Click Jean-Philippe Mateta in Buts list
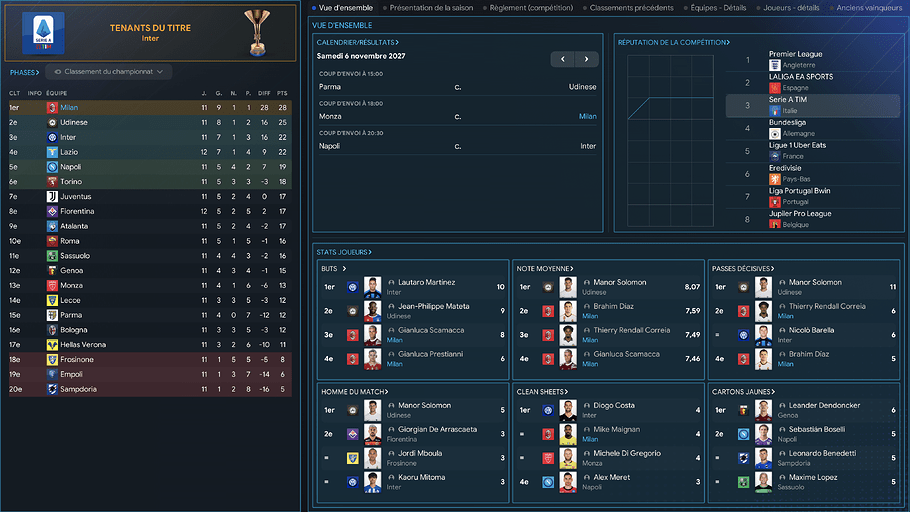910x512 pixels. click(434, 307)
